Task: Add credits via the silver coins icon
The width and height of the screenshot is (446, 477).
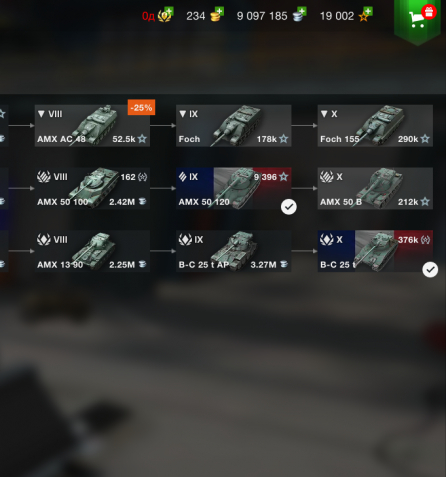Action: pyautogui.click(x=300, y=14)
